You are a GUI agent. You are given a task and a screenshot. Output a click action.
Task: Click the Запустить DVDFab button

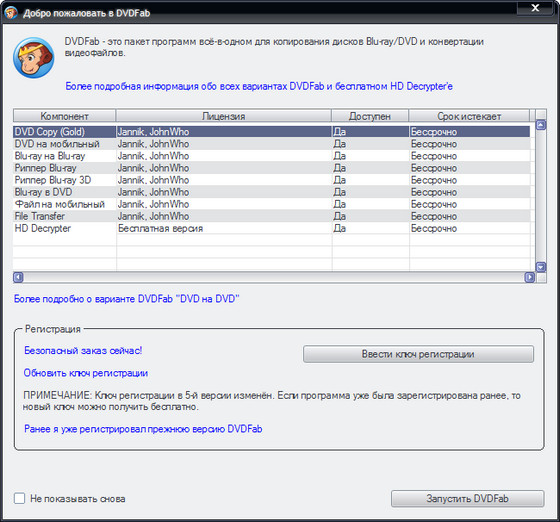coord(468,498)
